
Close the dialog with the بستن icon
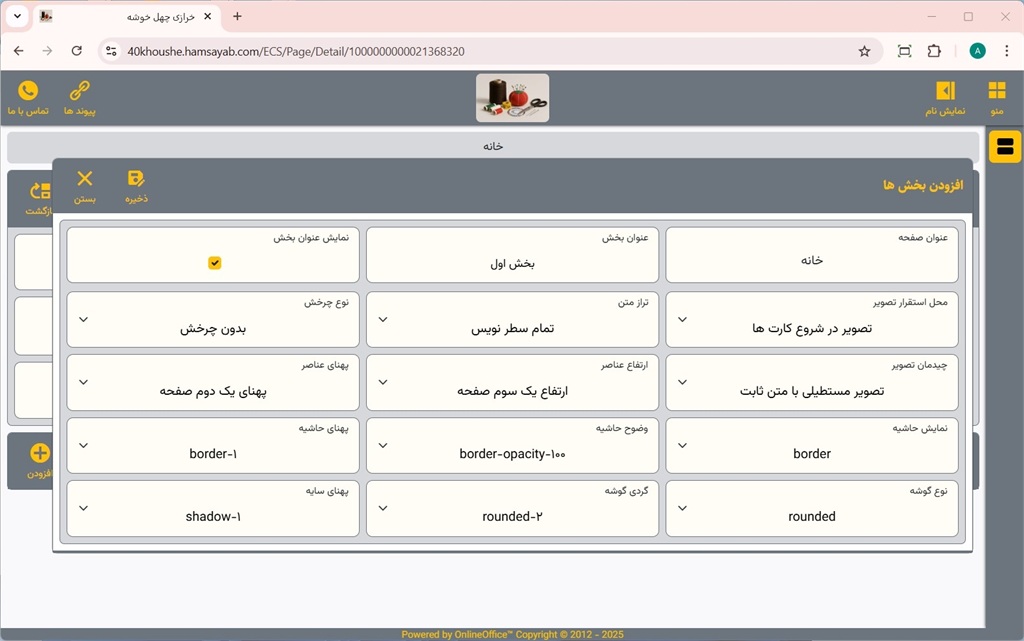tap(85, 179)
